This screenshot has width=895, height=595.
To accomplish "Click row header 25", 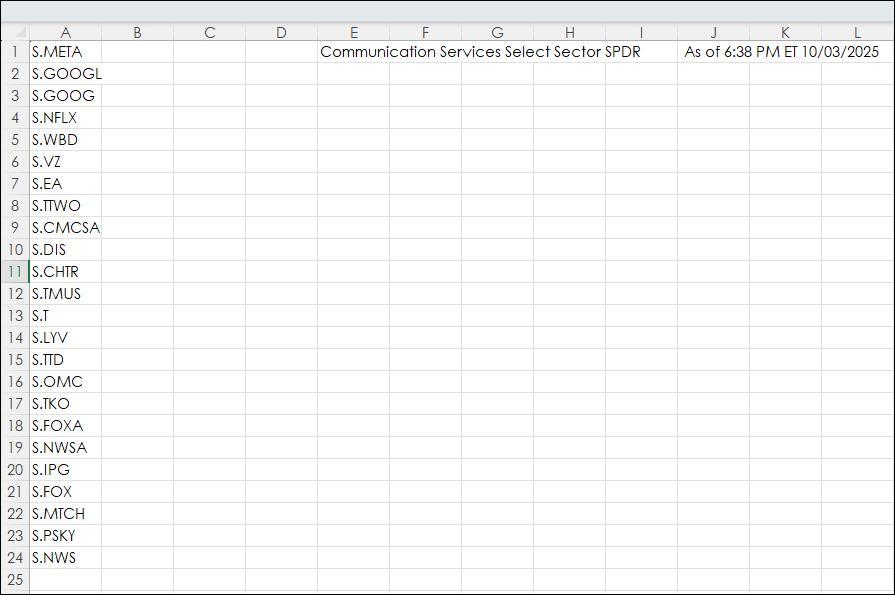I will coord(15,580).
